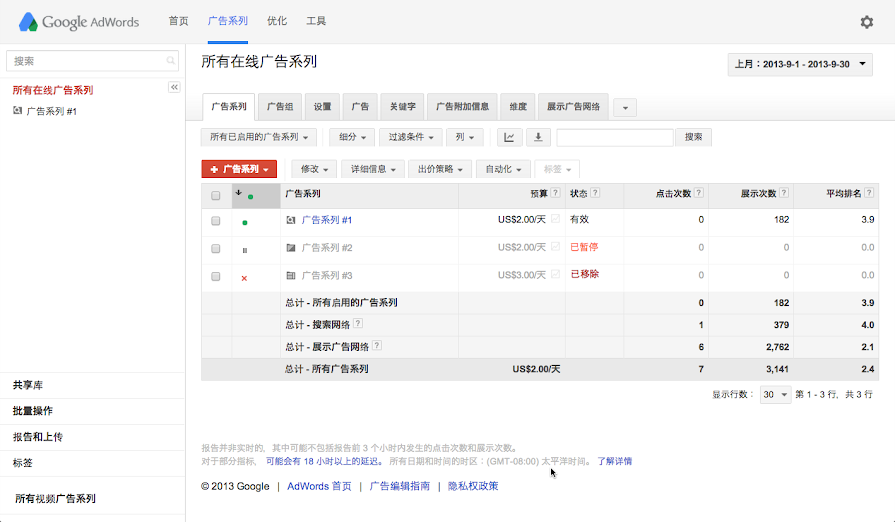Collapse the sidebar with double-chevron icon

click(174, 87)
